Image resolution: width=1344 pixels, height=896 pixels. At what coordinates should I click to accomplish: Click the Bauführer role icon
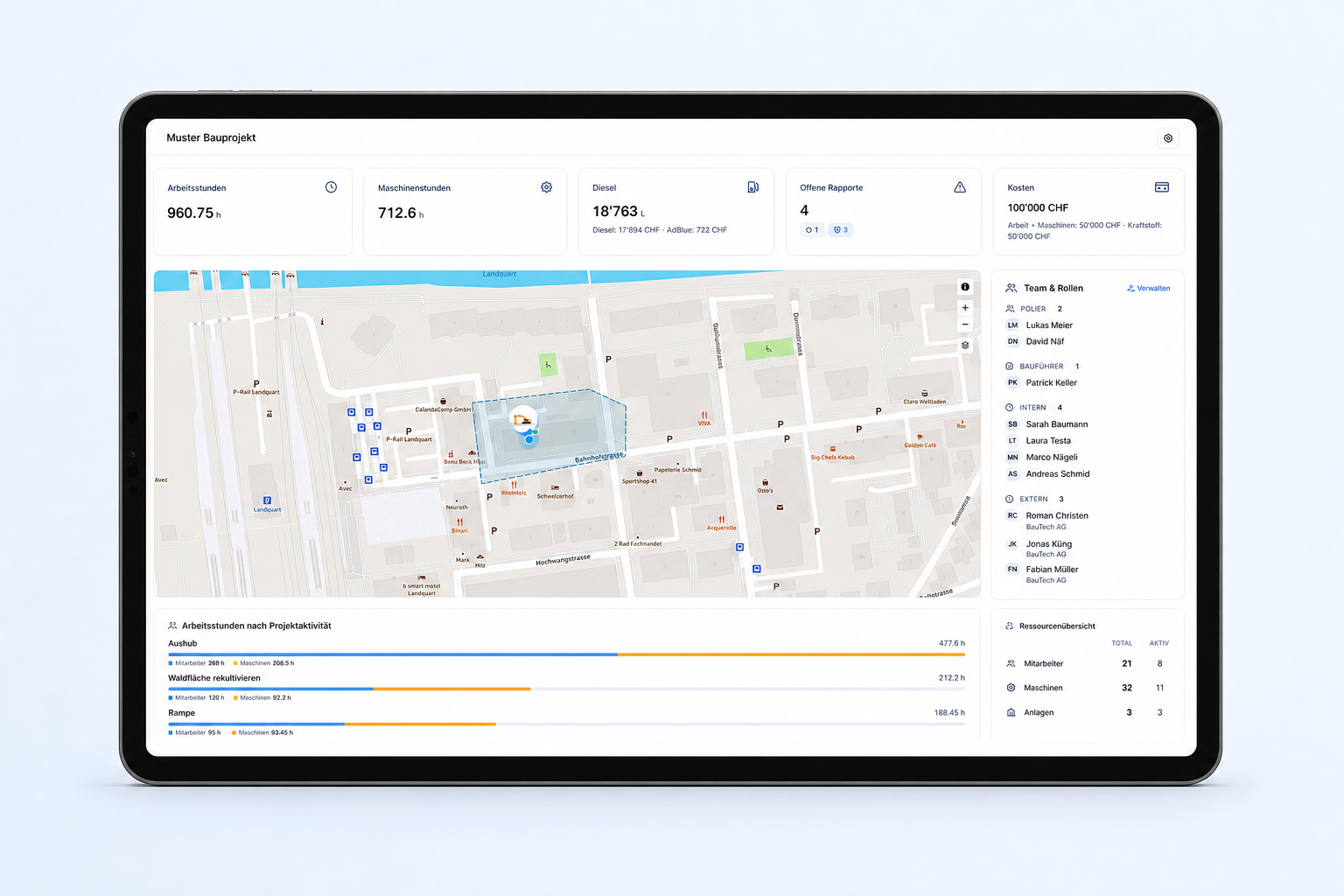(1010, 367)
